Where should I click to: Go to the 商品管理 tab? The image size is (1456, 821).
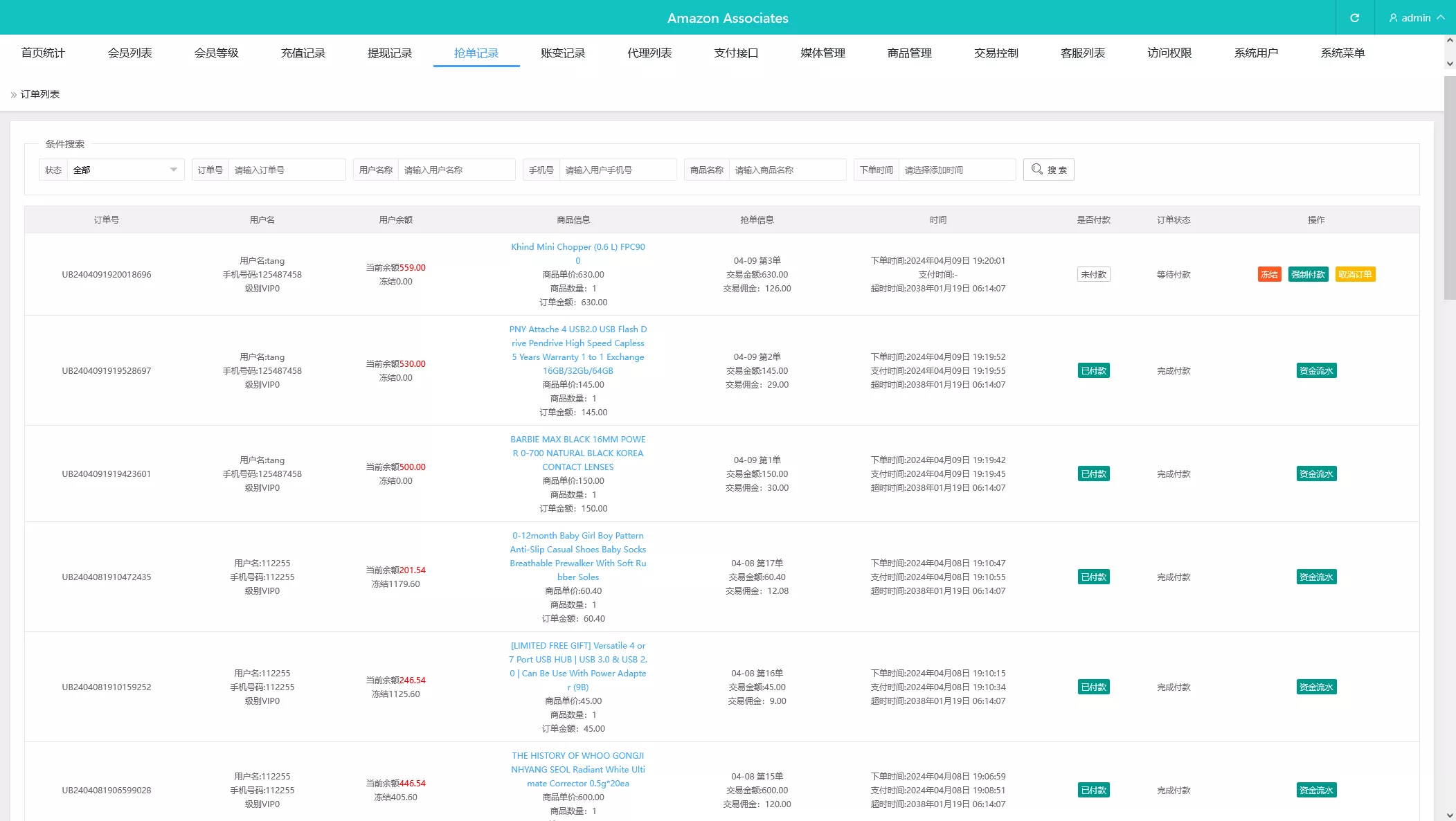click(909, 53)
